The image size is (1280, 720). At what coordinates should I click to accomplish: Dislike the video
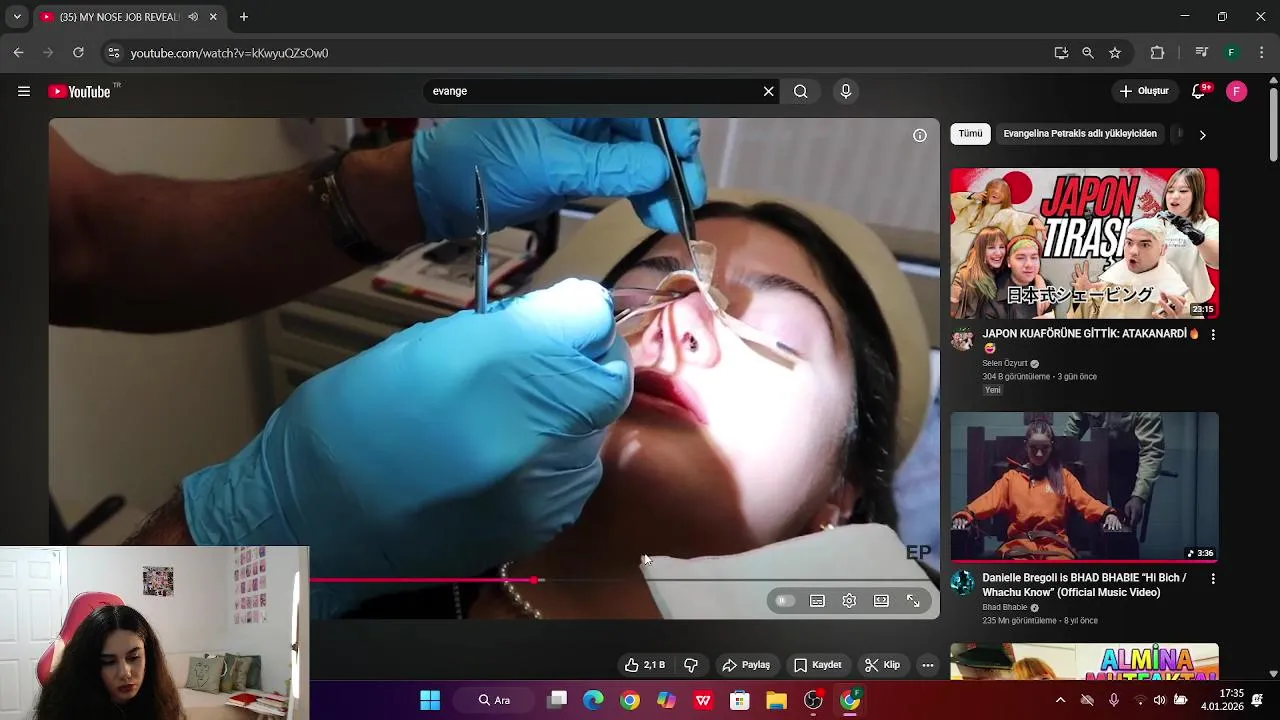point(691,665)
